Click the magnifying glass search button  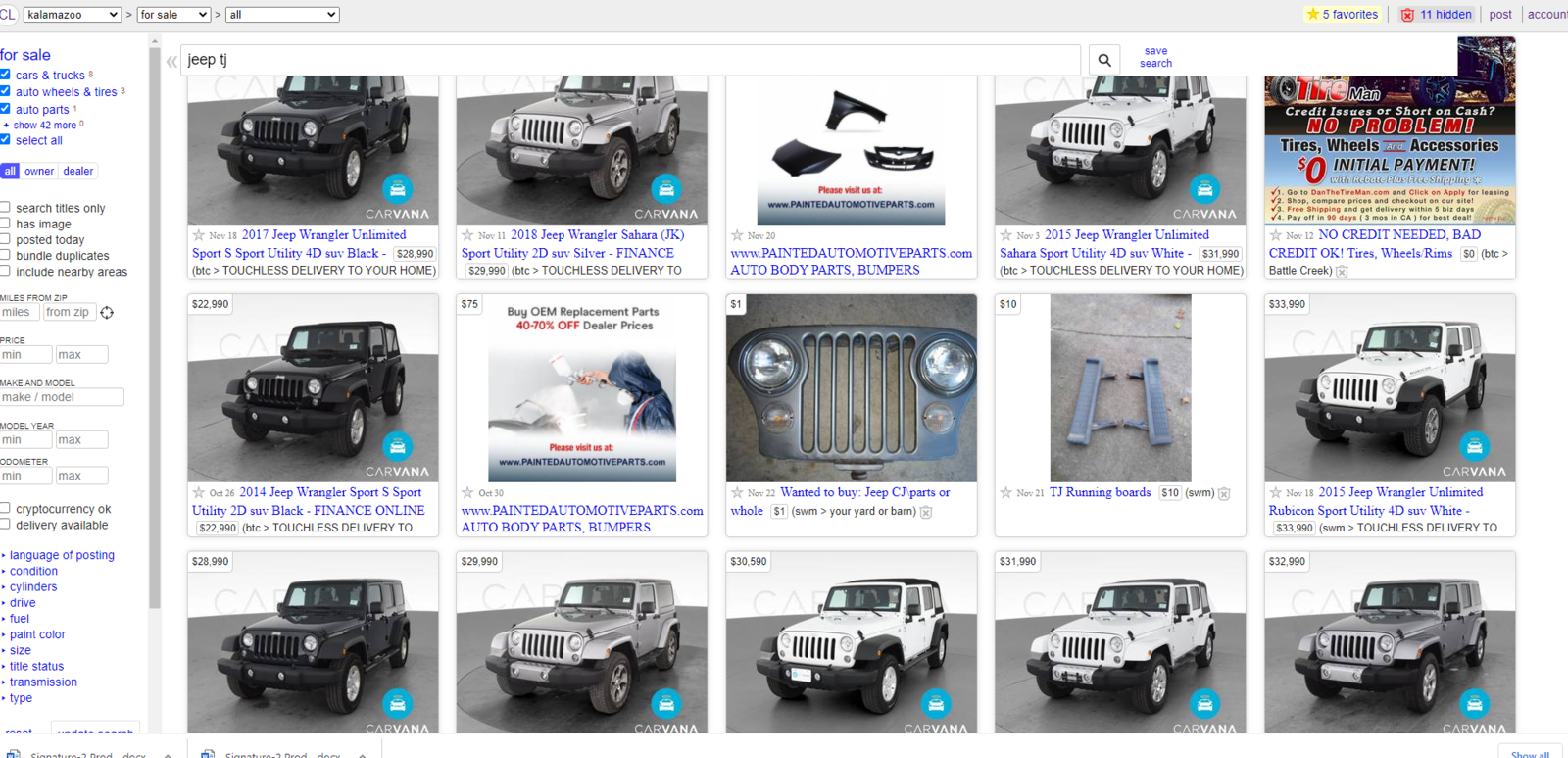tap(1104, 60)
